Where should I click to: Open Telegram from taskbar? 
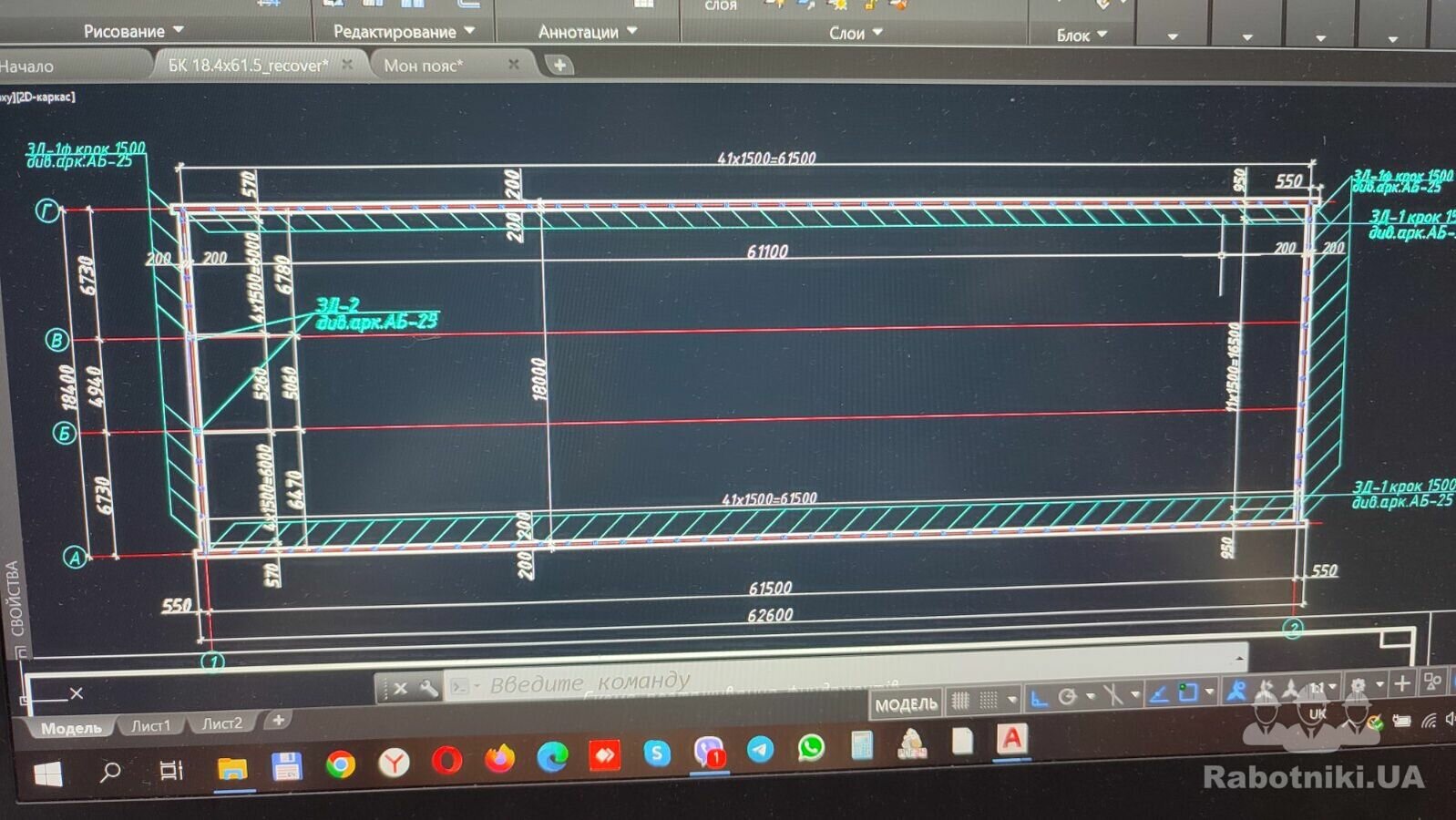761,749
